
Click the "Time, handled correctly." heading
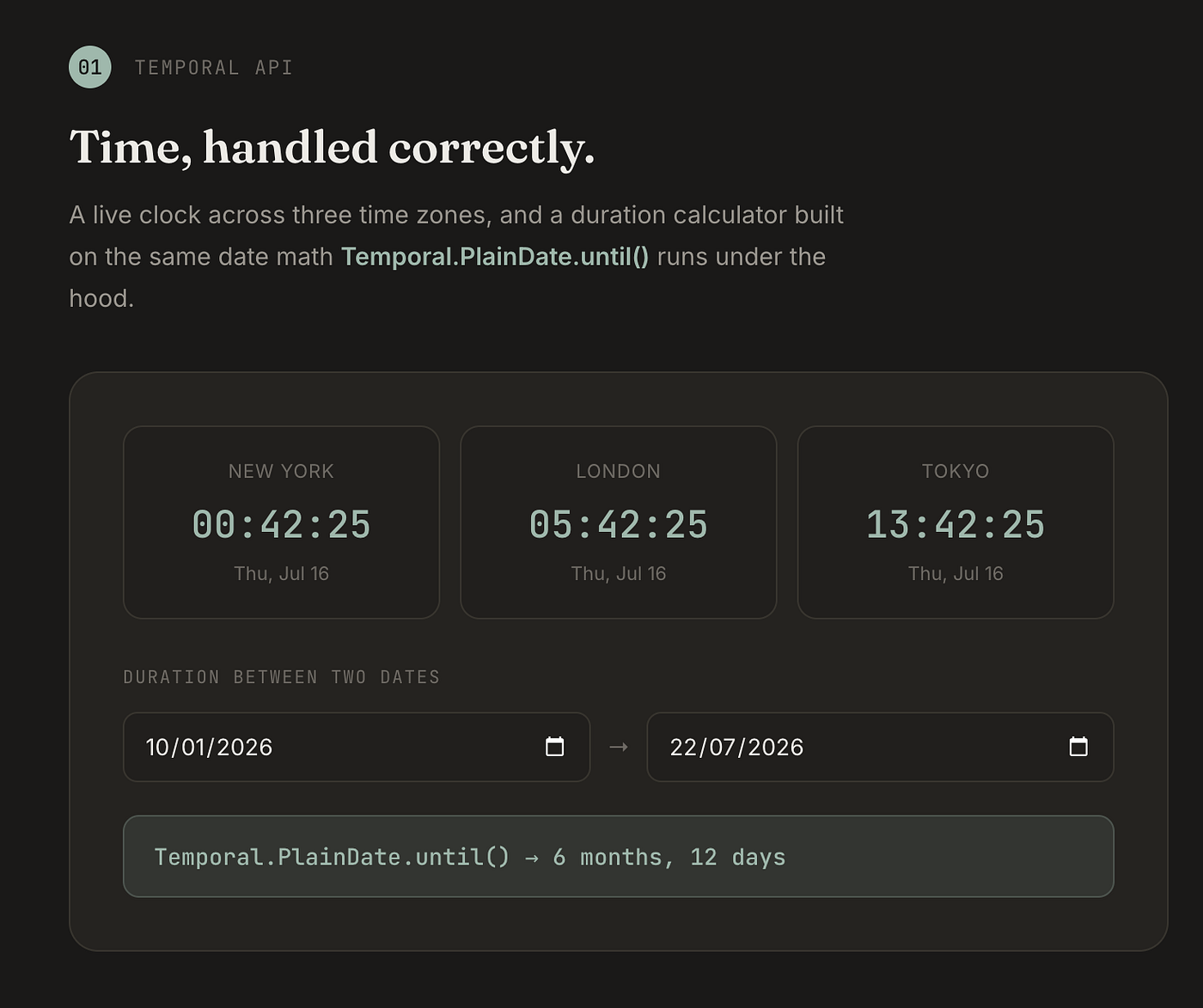[x=332, y=147]
